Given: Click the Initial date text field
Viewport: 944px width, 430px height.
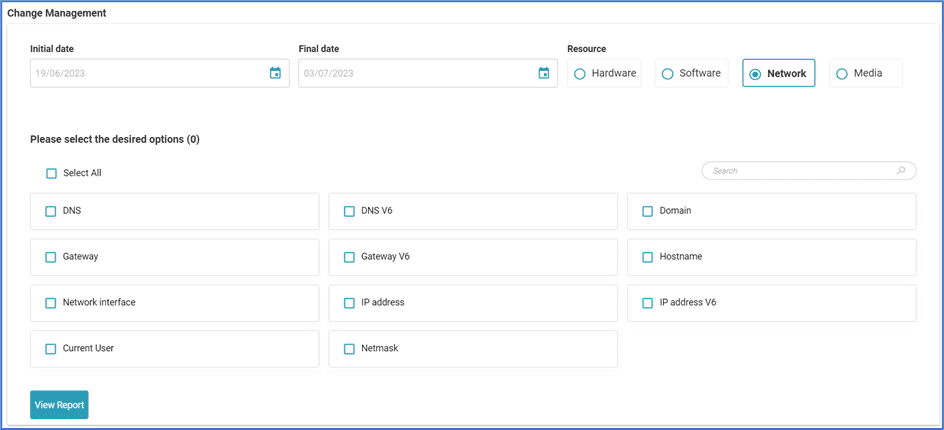Looking at the screenshot, I should [x=145, y=73].
